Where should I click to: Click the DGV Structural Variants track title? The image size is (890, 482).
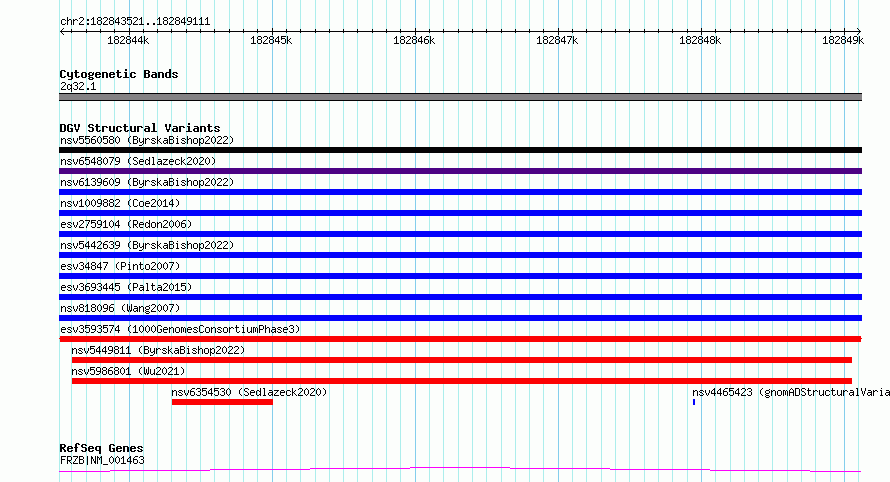(140, 128)
